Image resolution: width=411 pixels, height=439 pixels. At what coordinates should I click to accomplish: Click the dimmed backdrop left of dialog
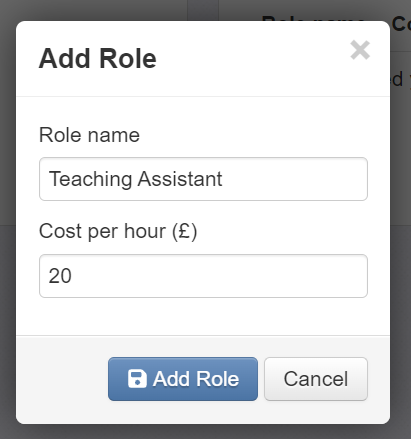click(8, 219)
